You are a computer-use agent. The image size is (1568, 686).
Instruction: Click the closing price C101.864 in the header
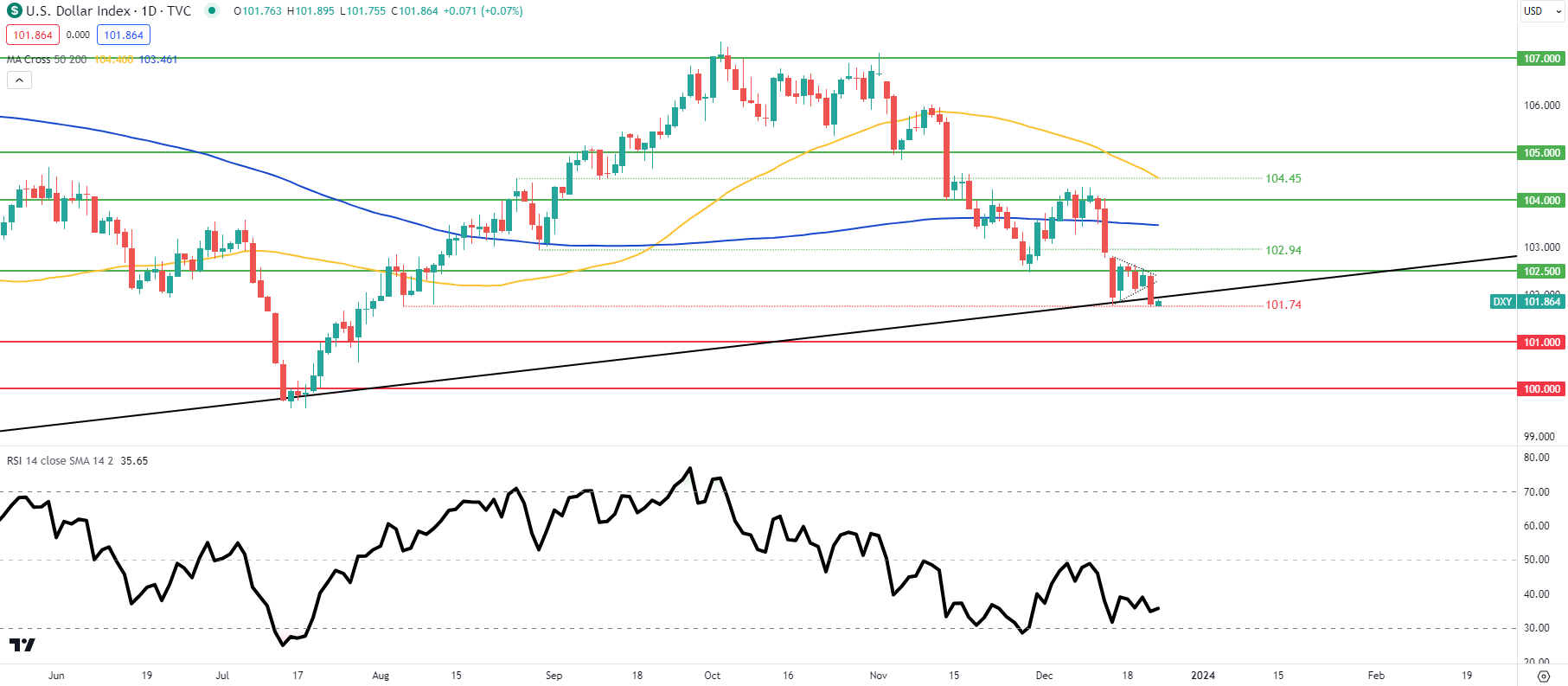pyautogui.click(x=414, y=11)
